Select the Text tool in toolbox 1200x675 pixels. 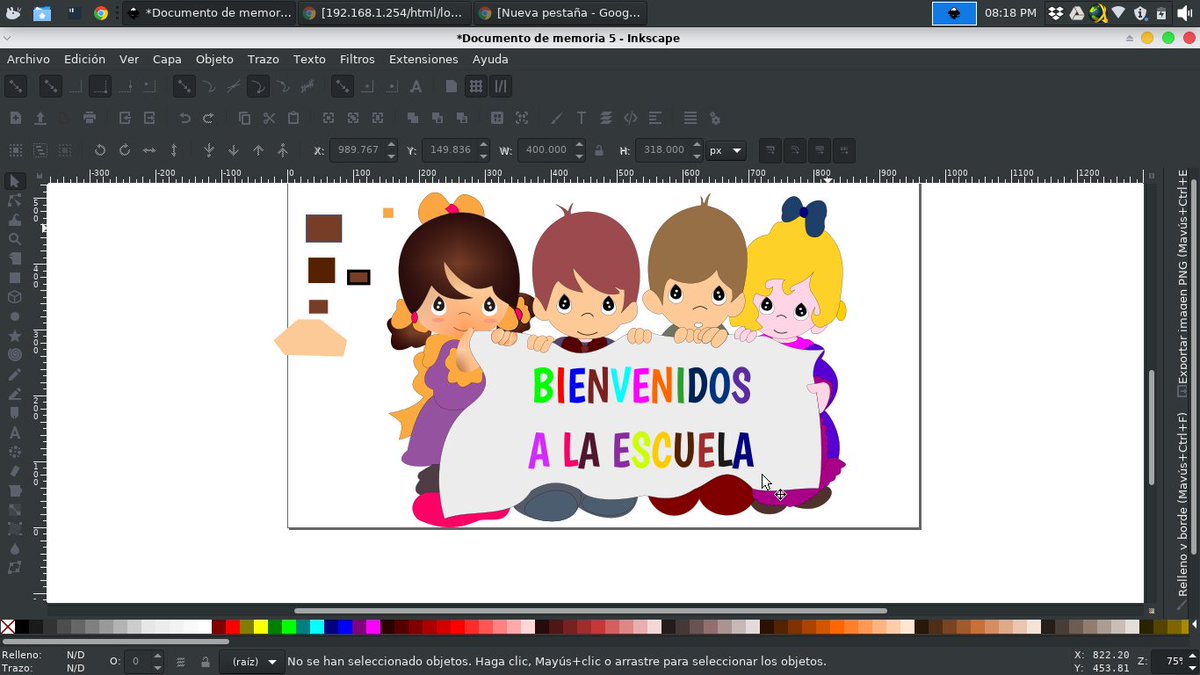15,432
